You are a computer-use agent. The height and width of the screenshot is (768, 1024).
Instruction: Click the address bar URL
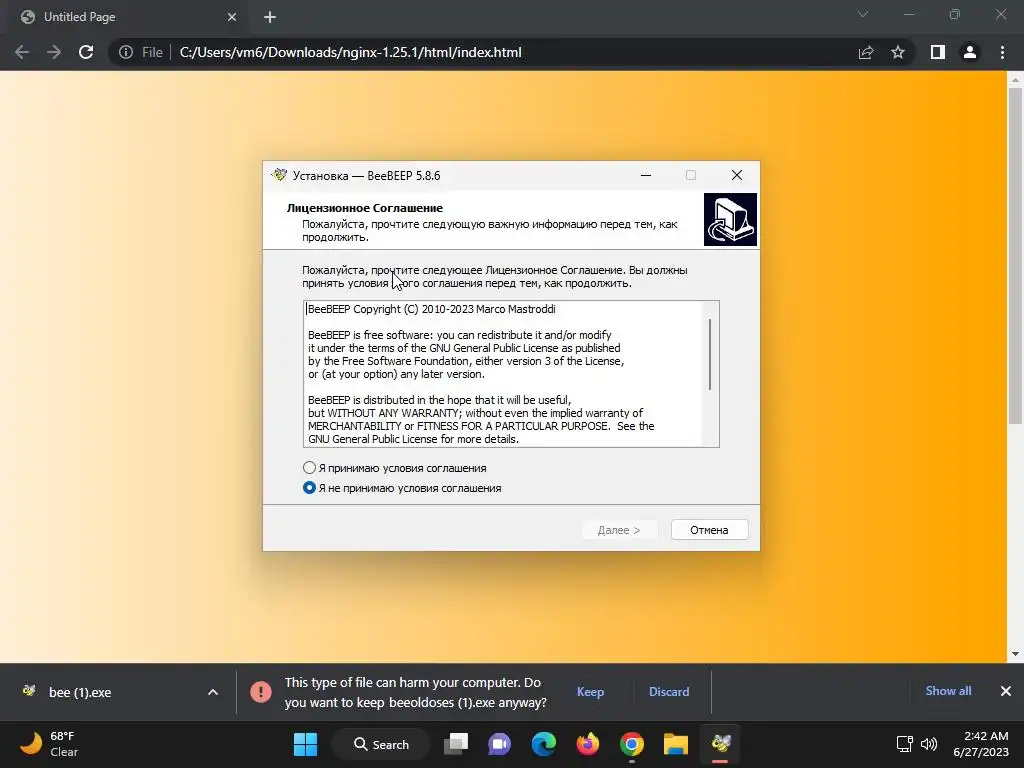tap(351, 52)
